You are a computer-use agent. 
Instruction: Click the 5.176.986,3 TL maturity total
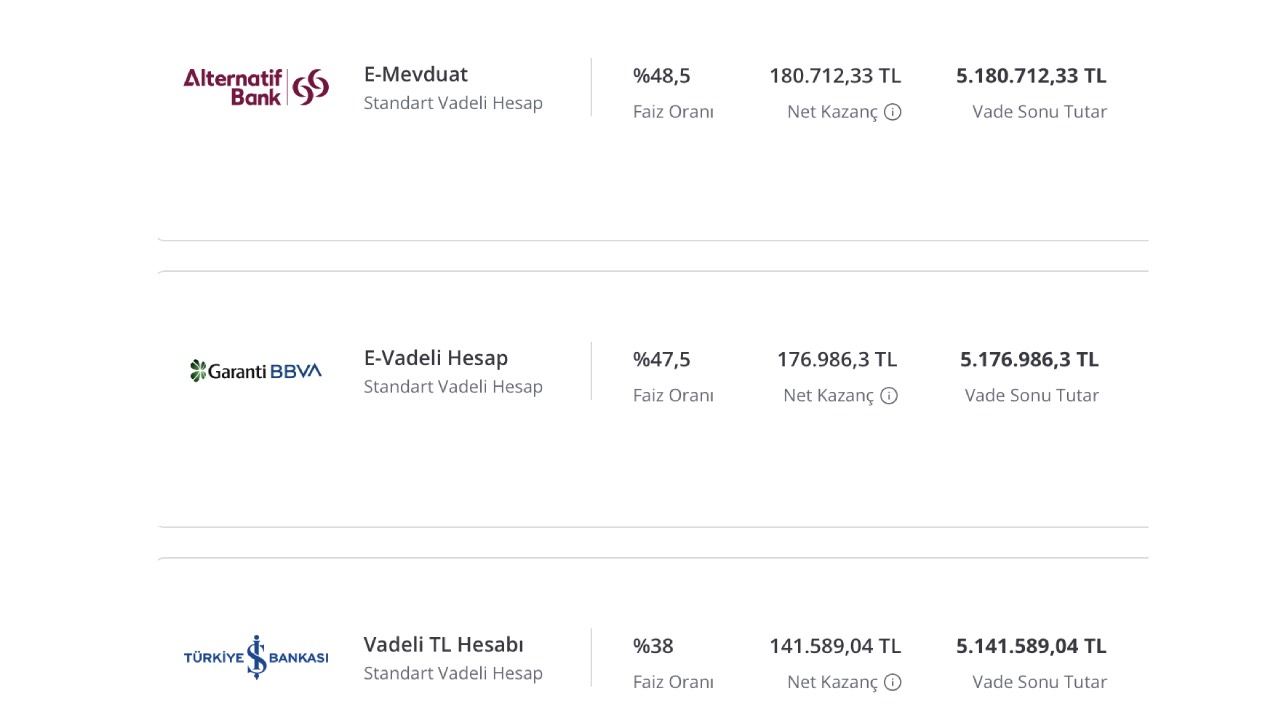pyautogui.click(x=1029, y=359)
